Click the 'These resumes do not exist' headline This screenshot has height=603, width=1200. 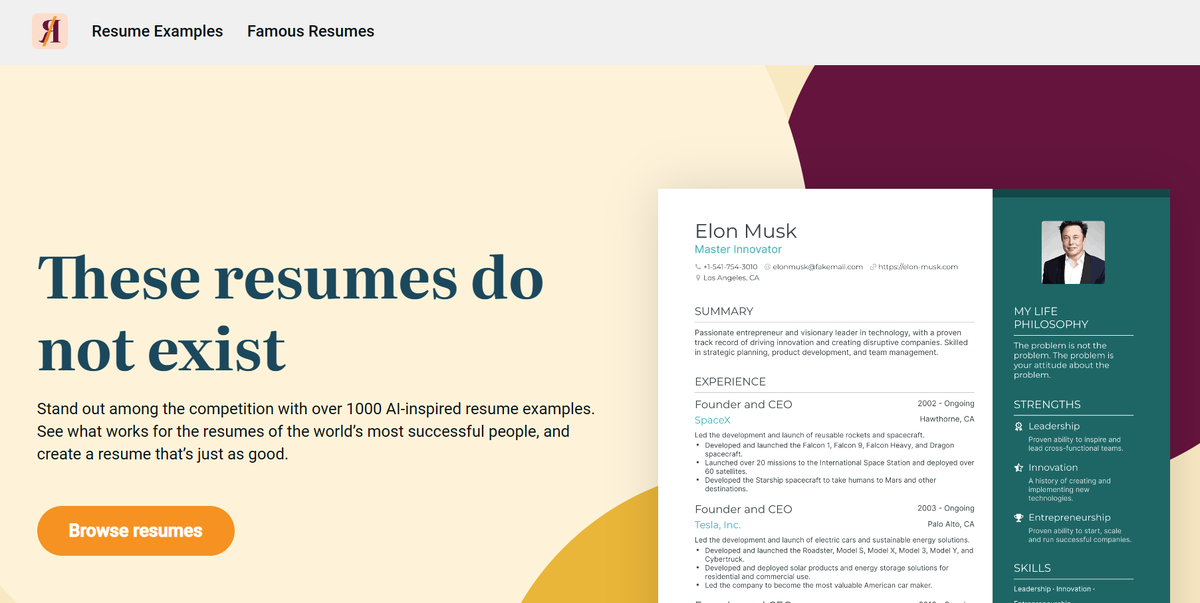tap(291, 314)
